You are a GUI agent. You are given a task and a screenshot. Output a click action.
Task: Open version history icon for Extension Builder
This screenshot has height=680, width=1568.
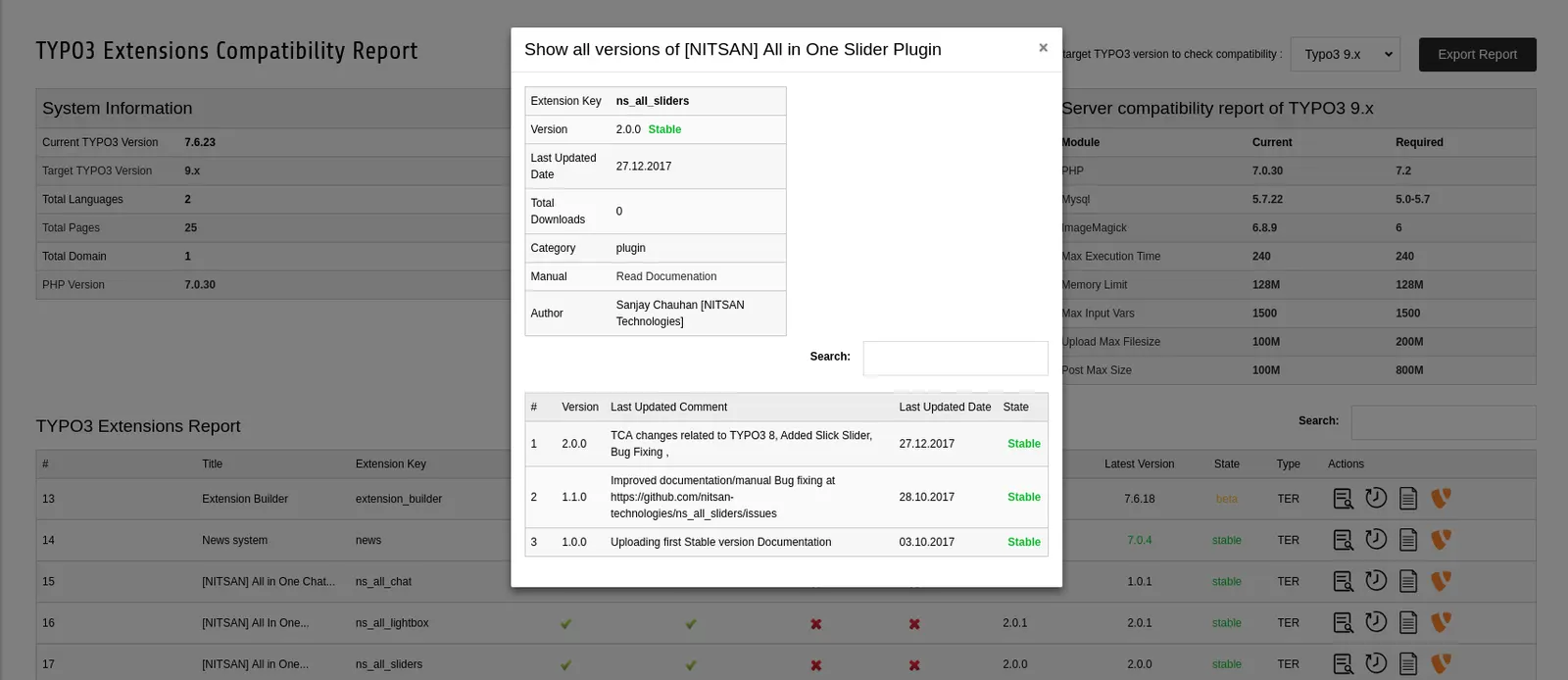[1376, 498]
